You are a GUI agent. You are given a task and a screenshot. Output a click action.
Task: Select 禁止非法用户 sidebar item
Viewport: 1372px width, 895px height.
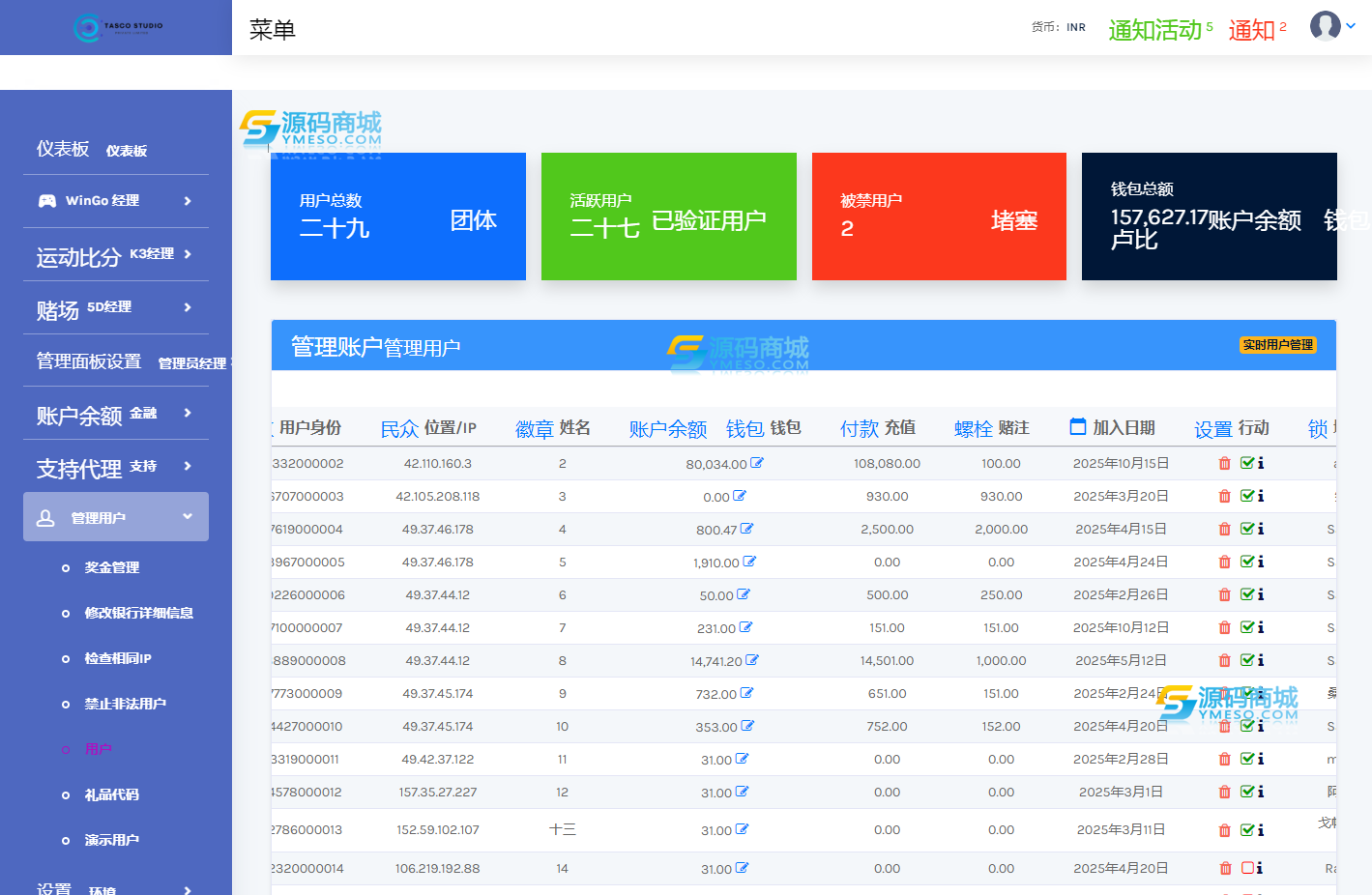[125, 705]
